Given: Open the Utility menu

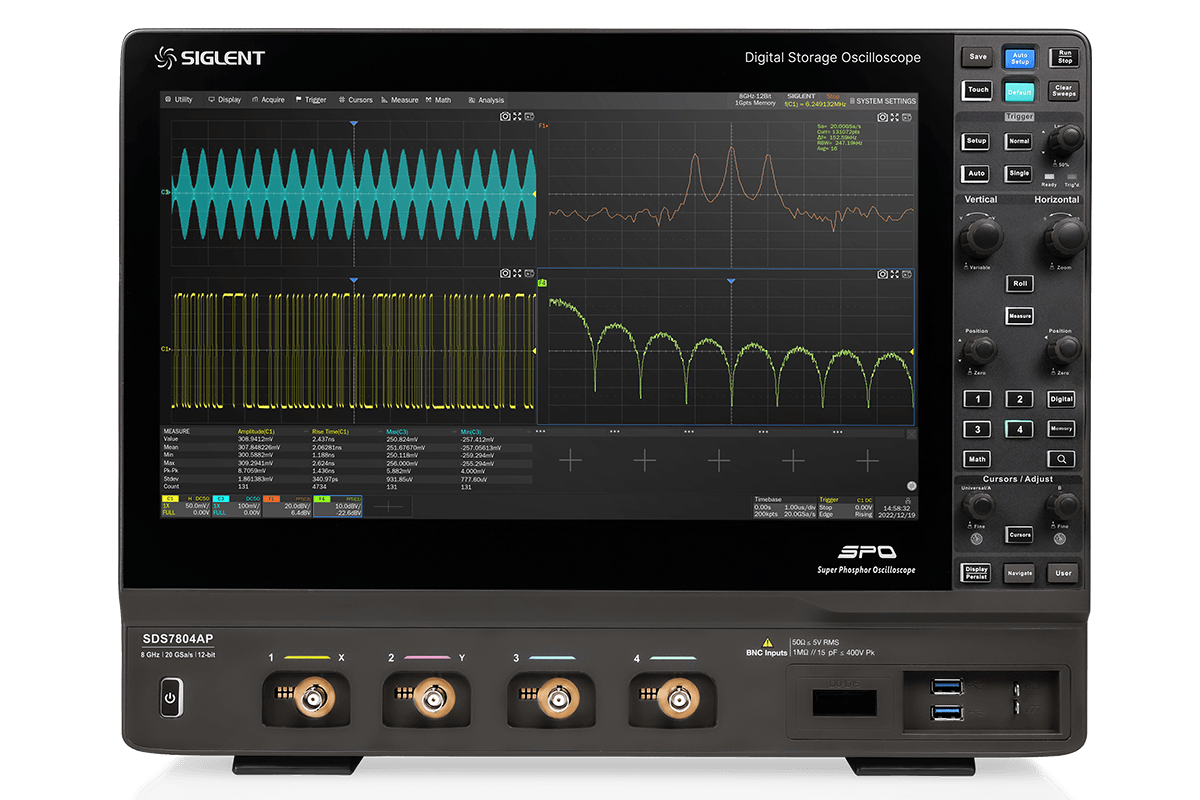Looking at the screenshot, I should 179,100.
